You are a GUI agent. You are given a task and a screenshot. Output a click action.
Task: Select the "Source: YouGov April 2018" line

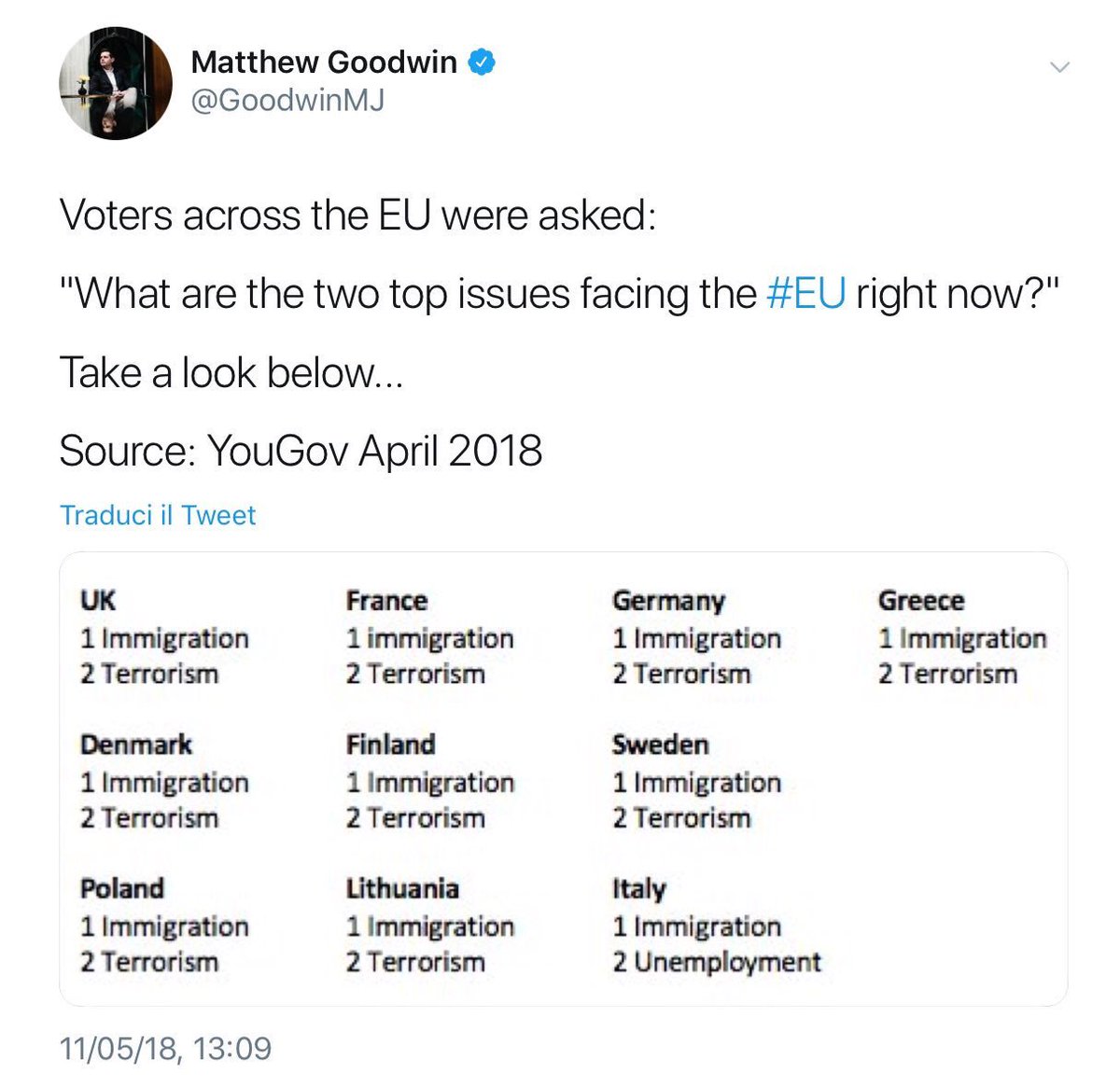(301, 451)
